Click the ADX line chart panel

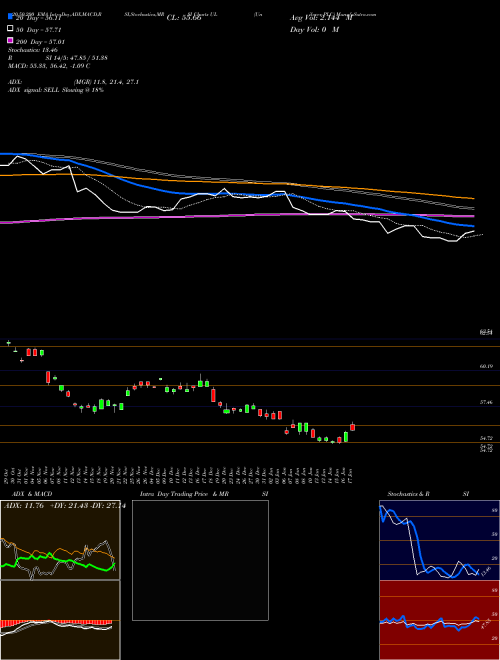(60, 540)
